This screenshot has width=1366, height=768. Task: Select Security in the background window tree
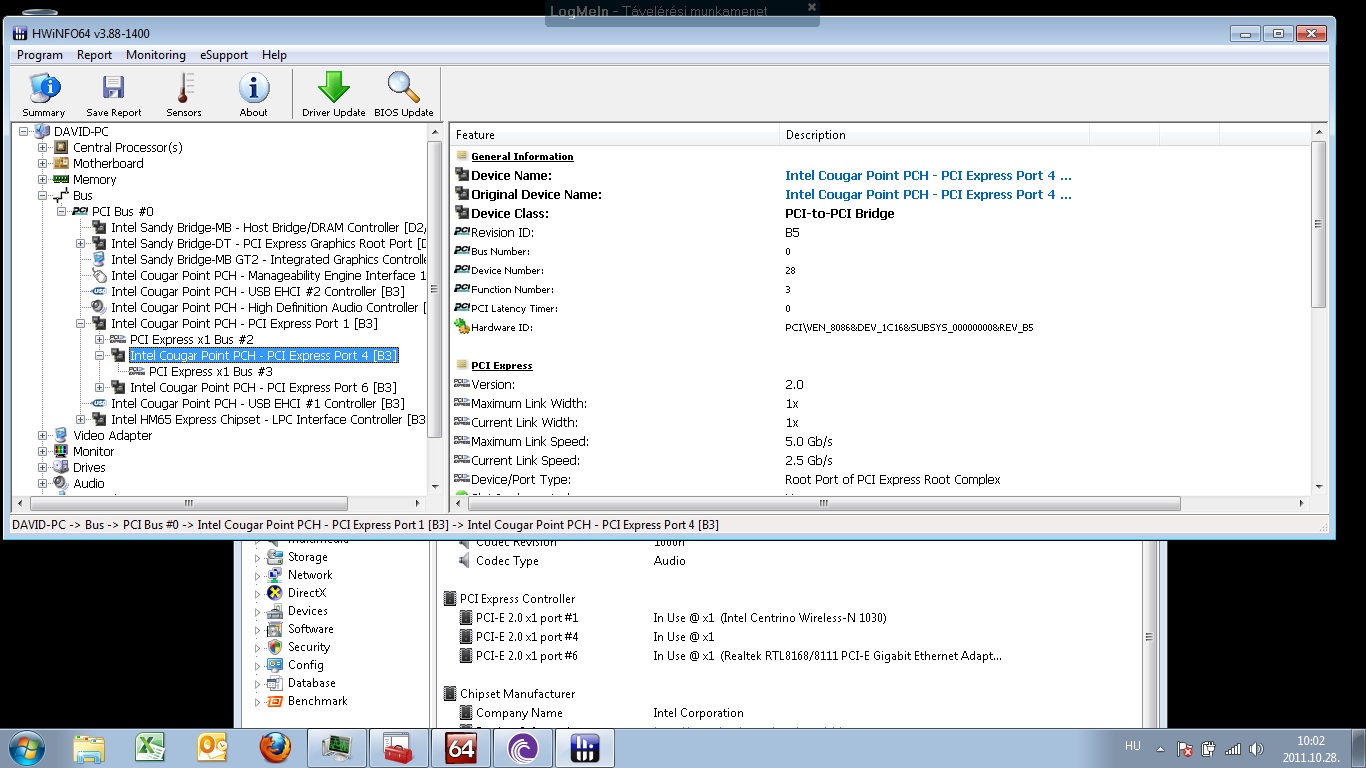click(x=308, y=647)
